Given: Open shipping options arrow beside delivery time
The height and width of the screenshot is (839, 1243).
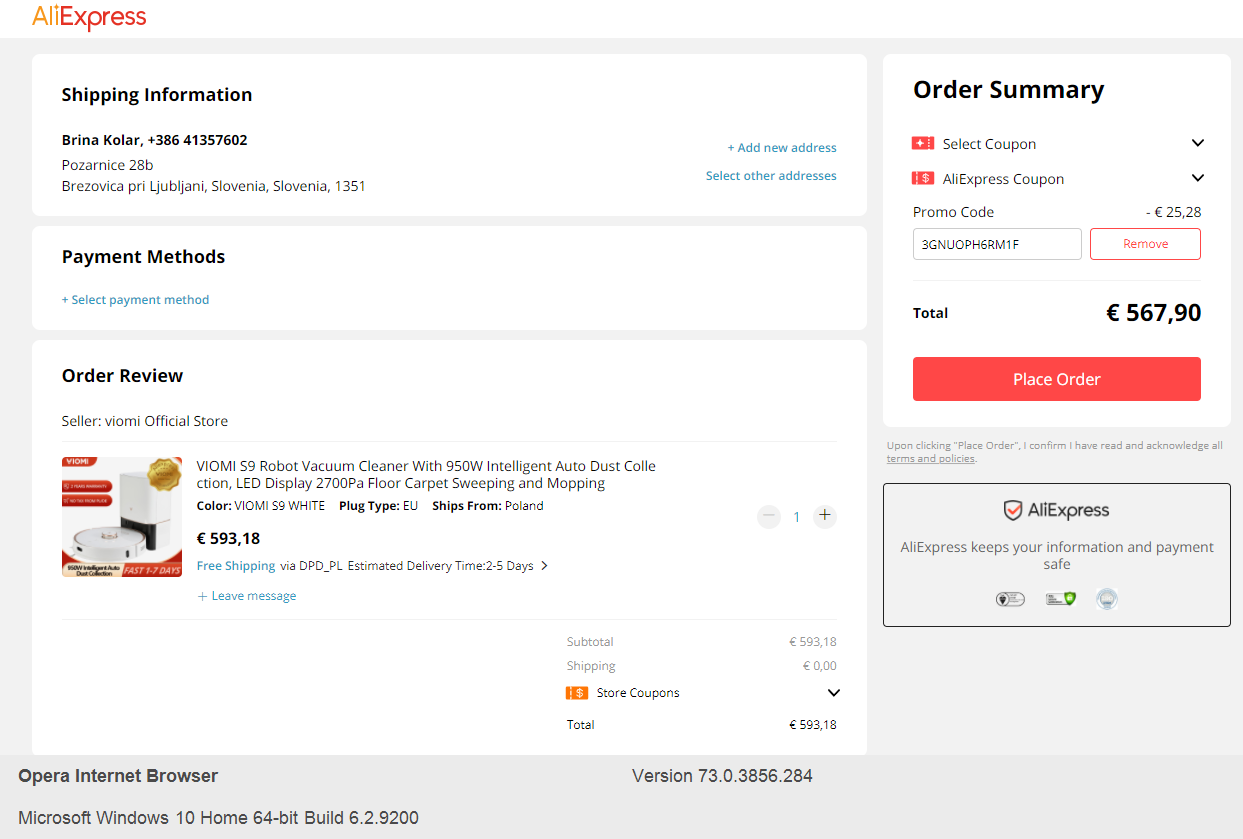Looking at the screenshot, I should tap(544, 566).
